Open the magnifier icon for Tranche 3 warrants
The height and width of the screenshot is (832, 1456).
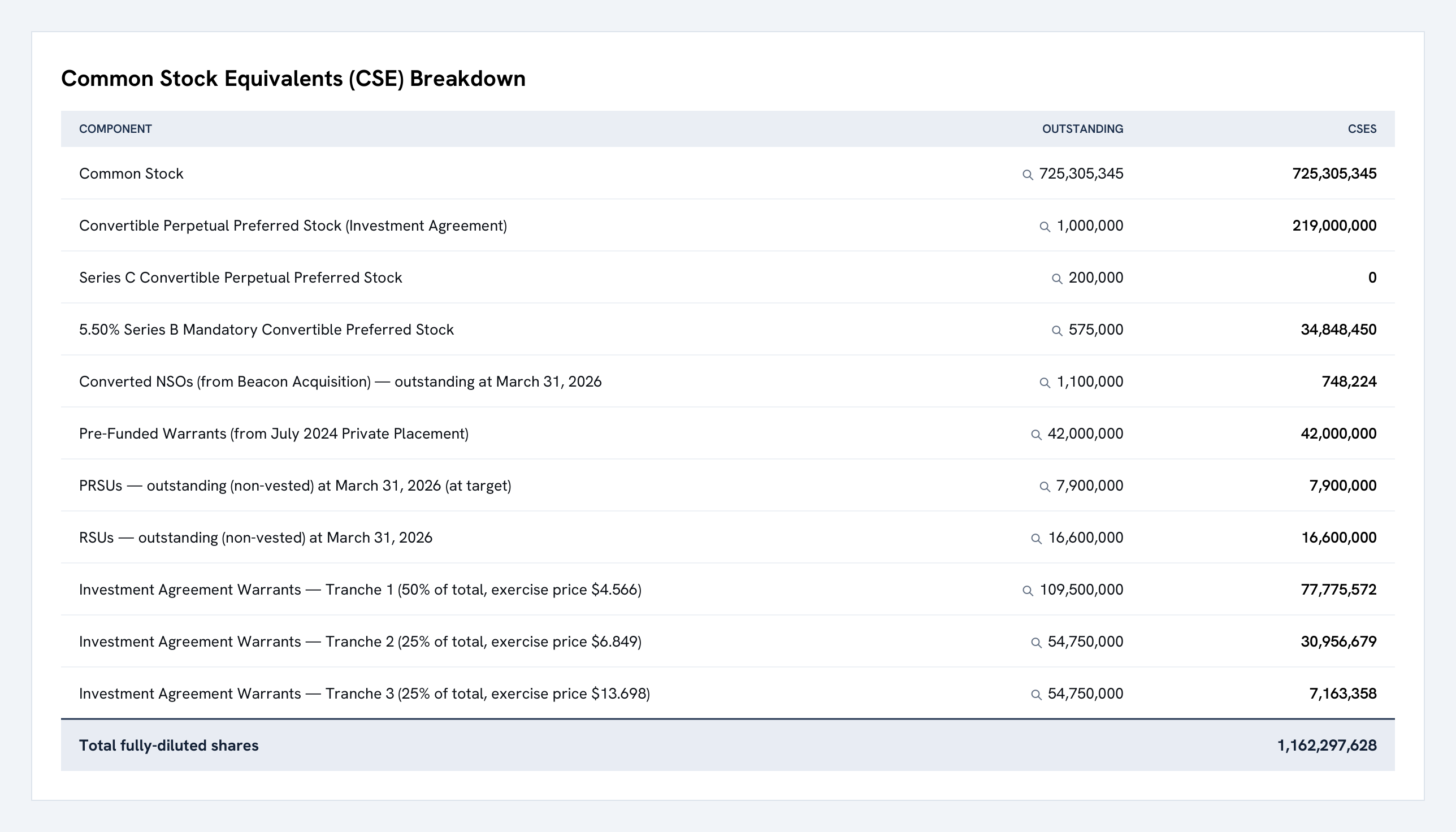(1036, 695)
